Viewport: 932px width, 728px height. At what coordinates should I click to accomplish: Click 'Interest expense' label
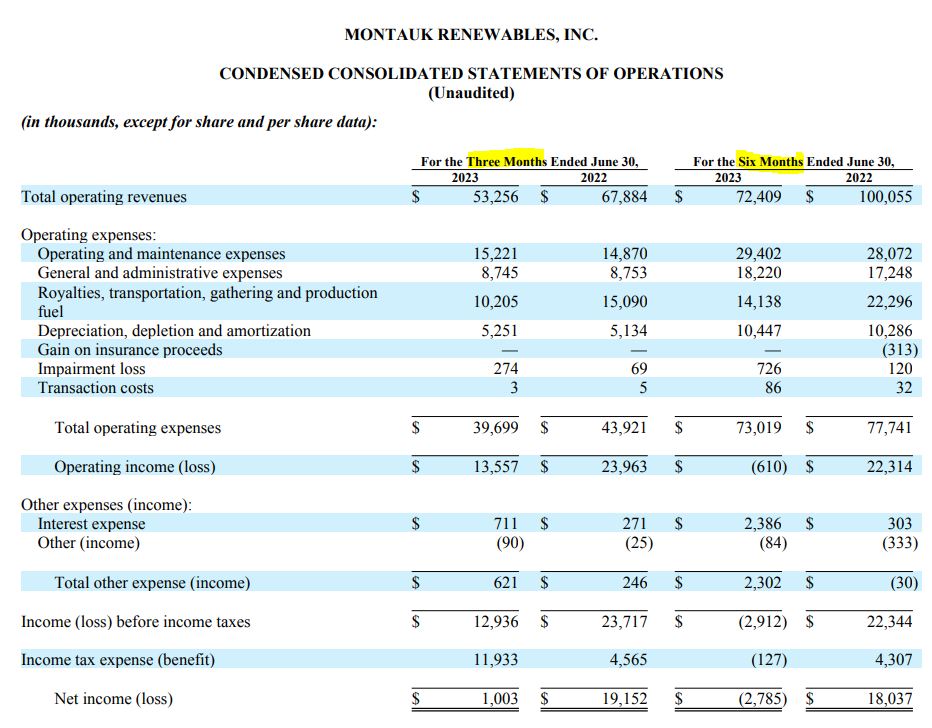(92, 524)
